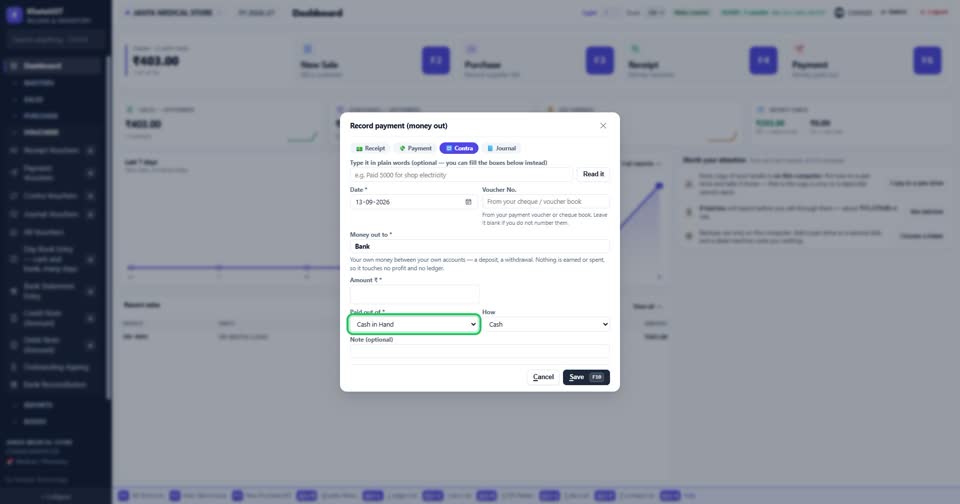
Task: Select the Contra voucher tab
Action: coord(459,148)
